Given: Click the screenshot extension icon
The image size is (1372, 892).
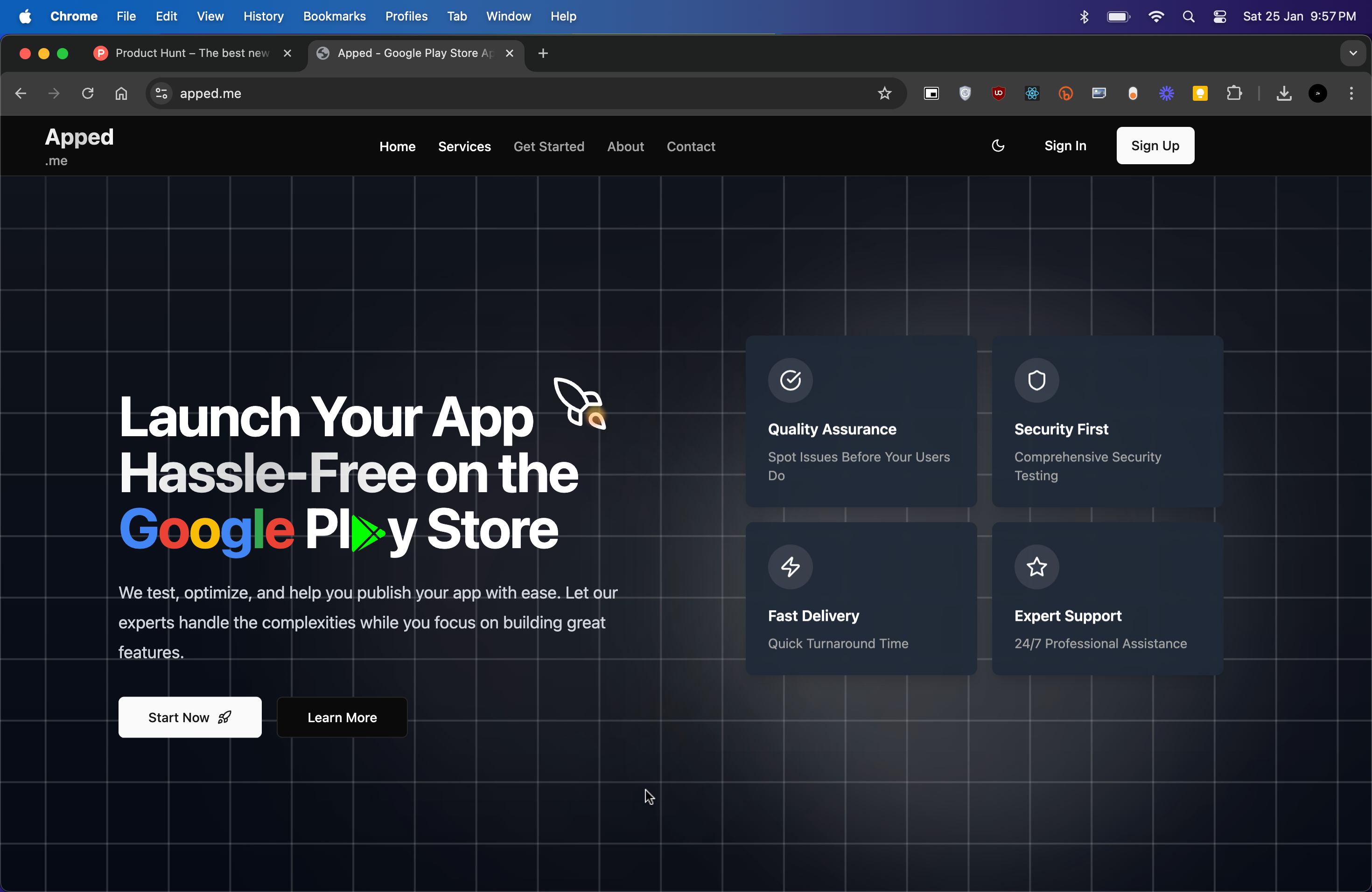Looking at the screenshot, I should 1099,93.
